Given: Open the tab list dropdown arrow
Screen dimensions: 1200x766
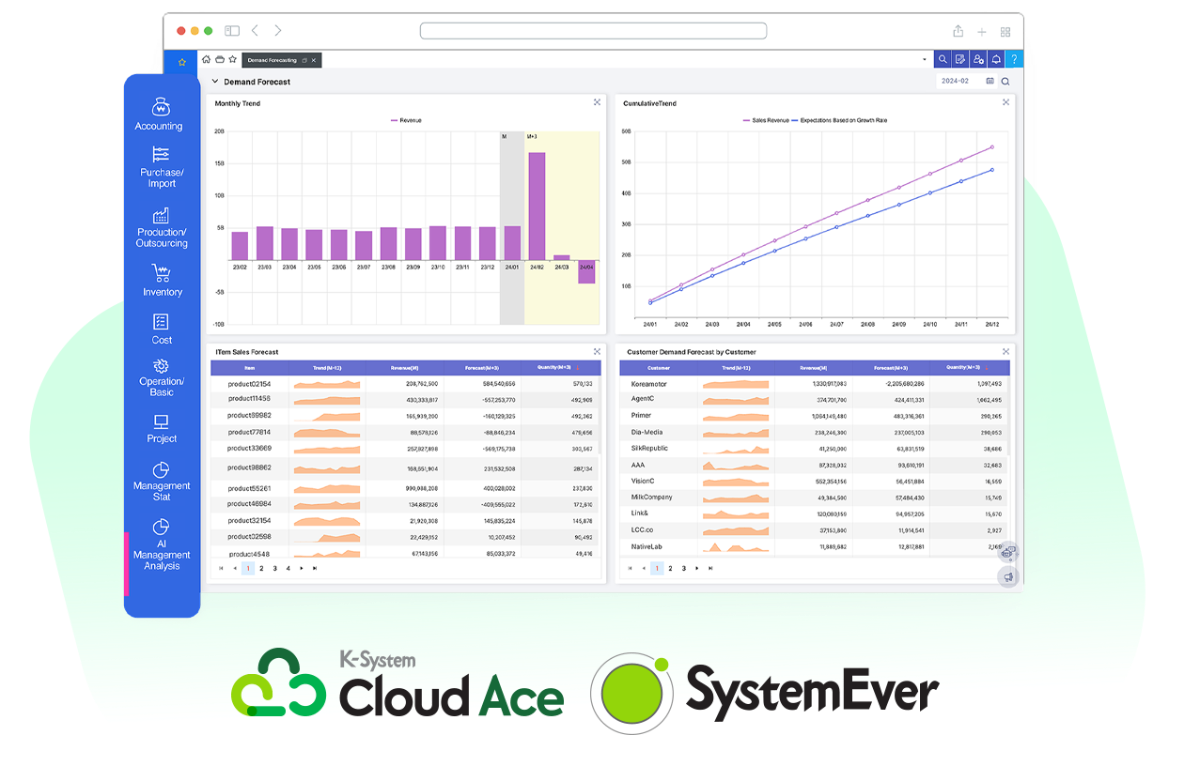Looking at the screenshot, I should pyautogui.click(x=924, y=60).
